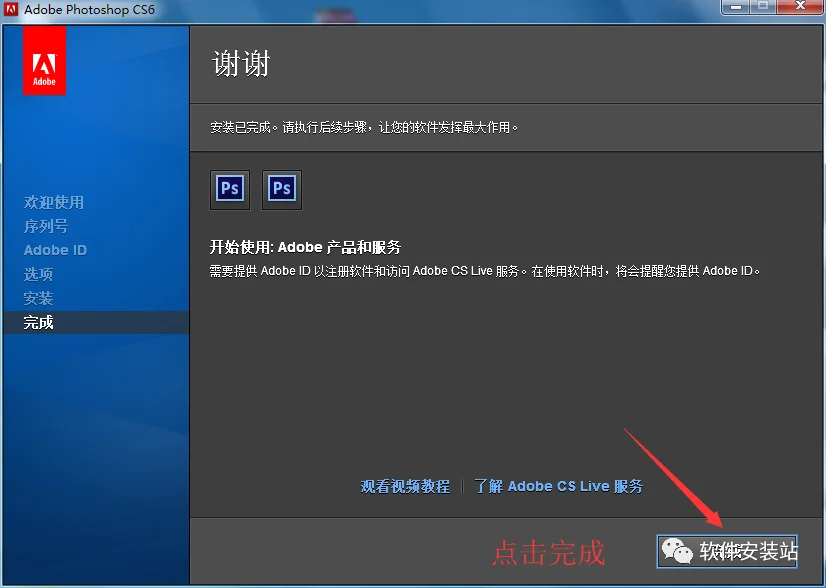826x588 pixels.
Task: Click the 完成 finish button in footer
Action: [x=727, y=551]
